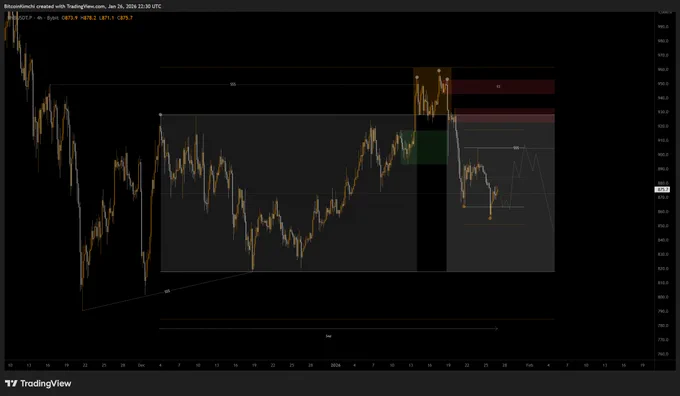Click the Bybit exchange label
The width and height of the screenshot is (680, 396).
click(53, 18)
